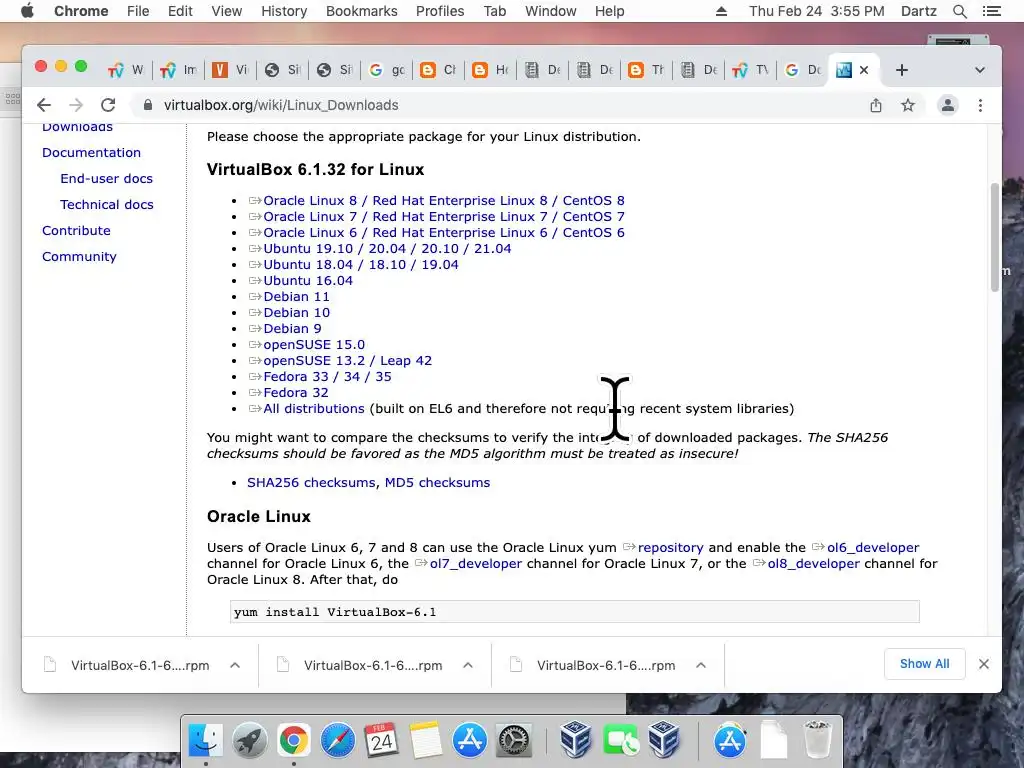Open the Notification Center list icon
Image resolution: width=1024 pixels, height=768 pixels.
point(991,11)
